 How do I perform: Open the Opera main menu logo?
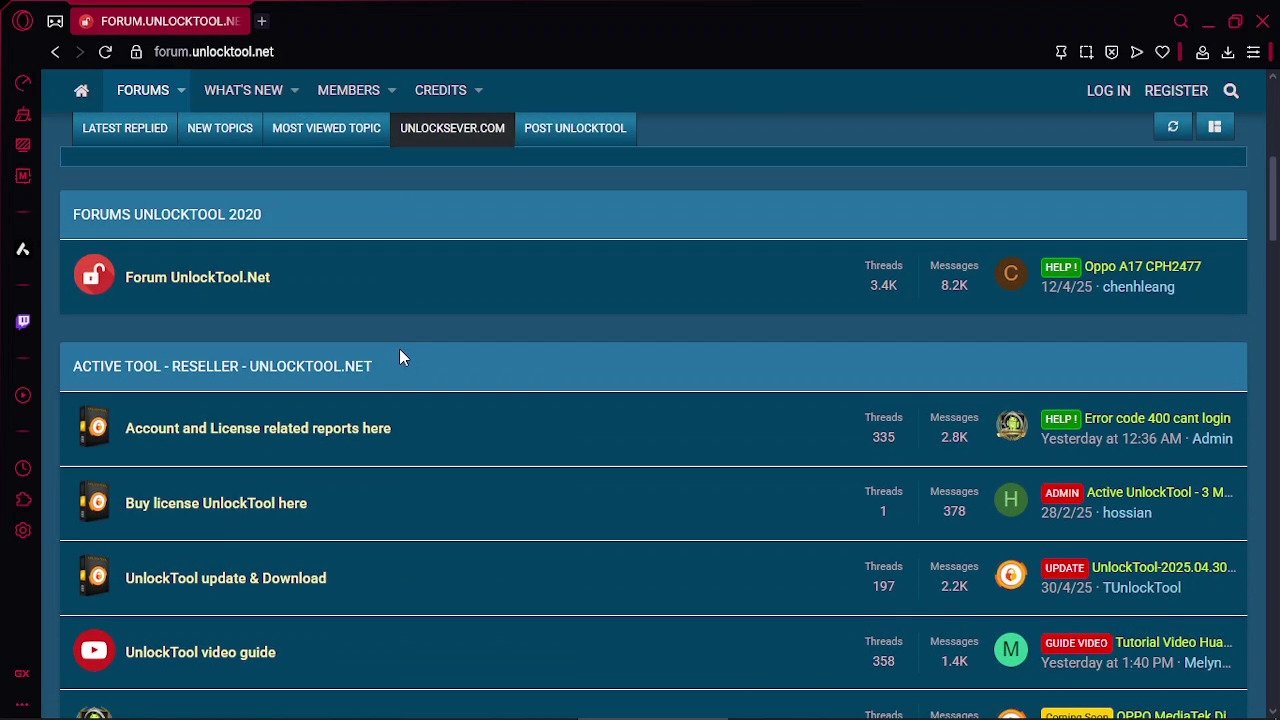22,21
